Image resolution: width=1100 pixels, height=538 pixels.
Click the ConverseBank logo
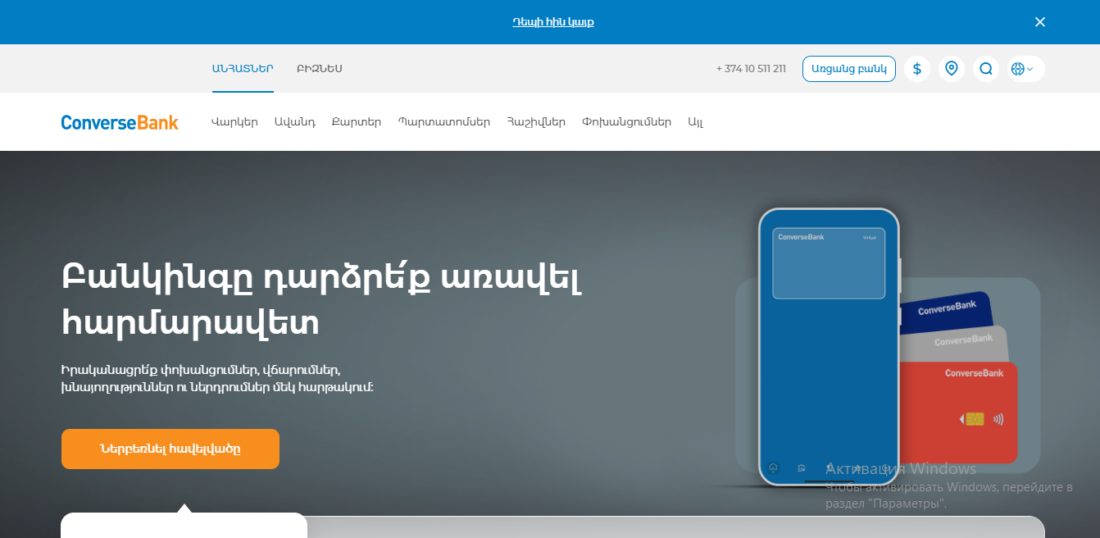click(x=119, y=122)
